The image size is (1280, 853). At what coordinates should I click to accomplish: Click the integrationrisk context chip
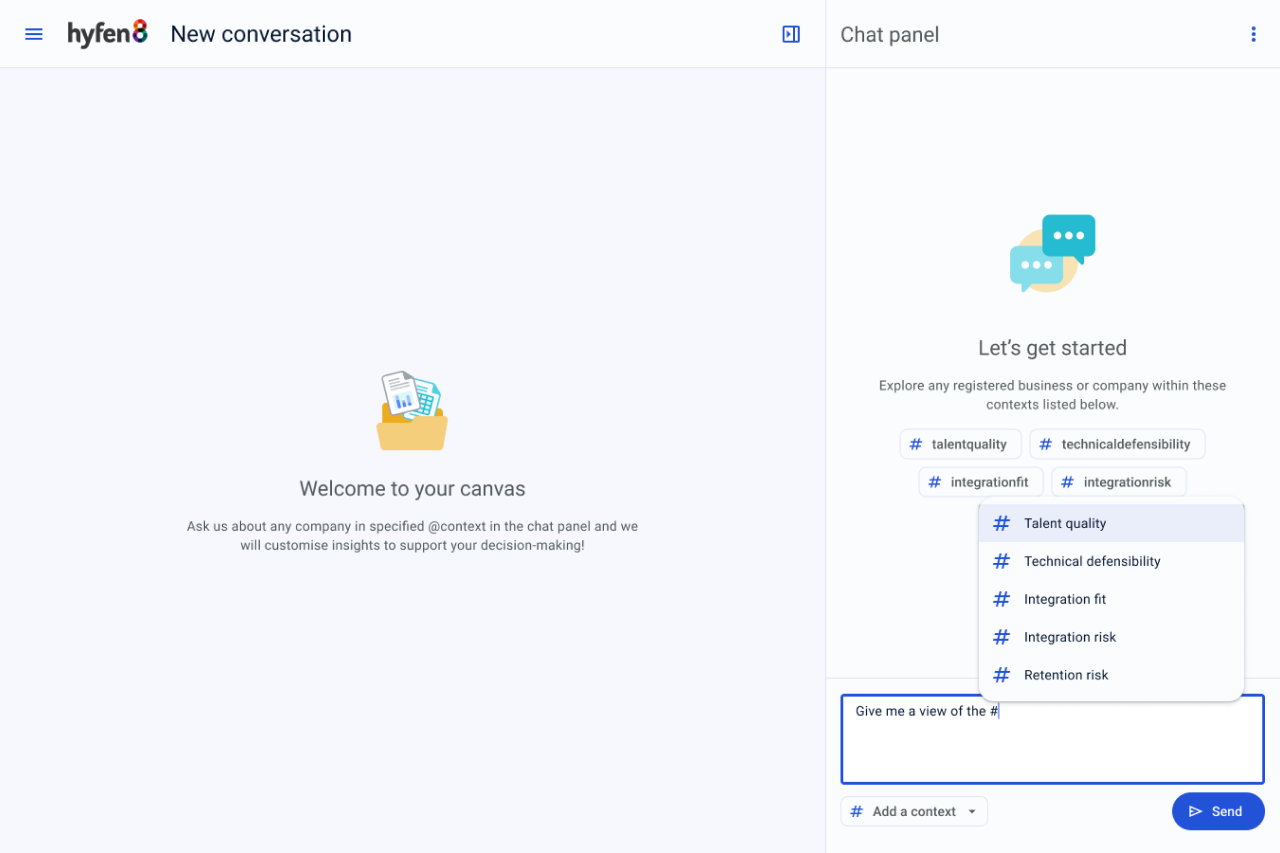1119,482
